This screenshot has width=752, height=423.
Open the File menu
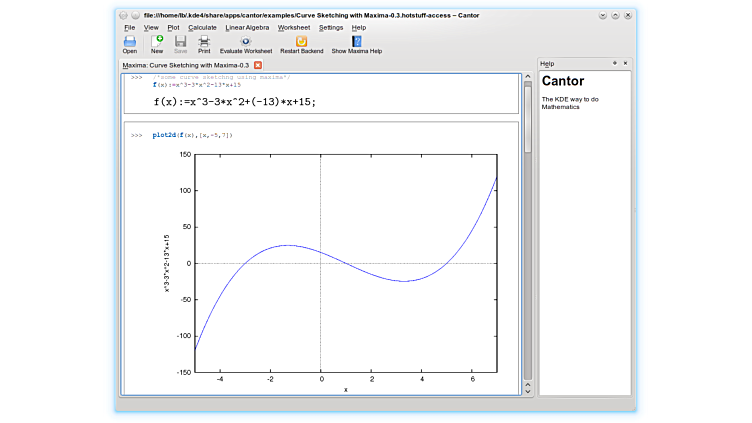pyautogui.click(x=129, y=27)
